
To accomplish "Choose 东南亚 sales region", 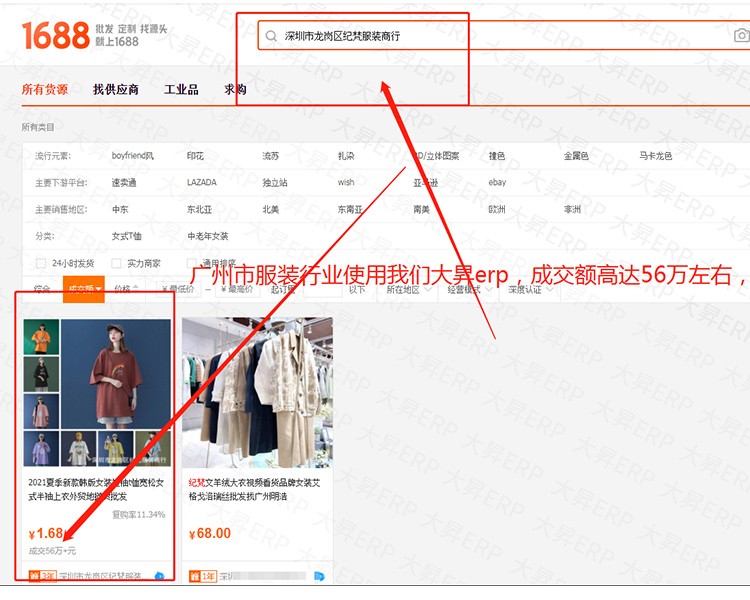I will click(350, 210).
